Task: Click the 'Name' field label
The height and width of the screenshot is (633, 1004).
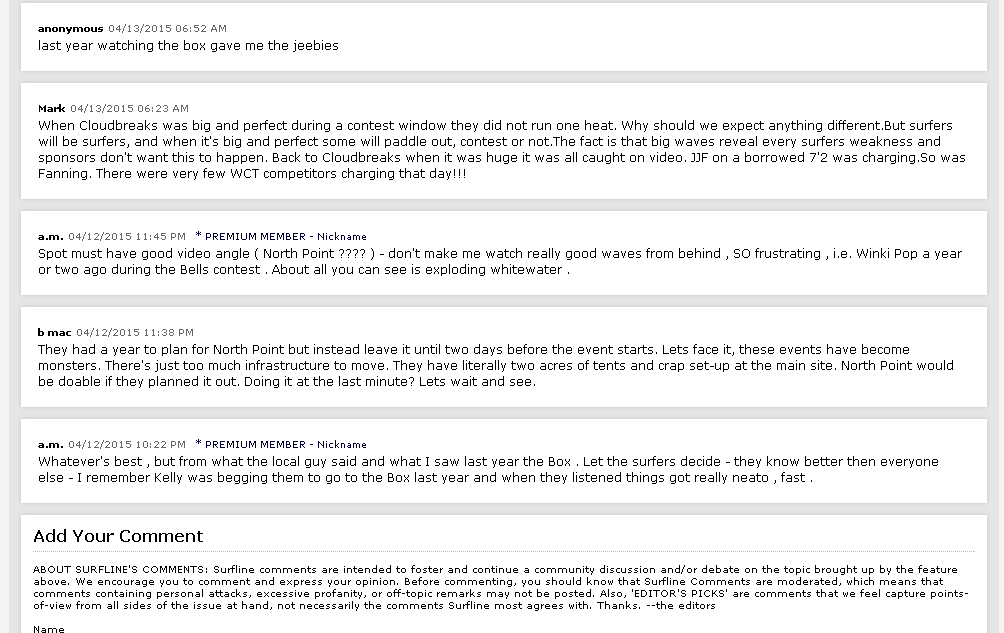Action: tap(49, 629)
